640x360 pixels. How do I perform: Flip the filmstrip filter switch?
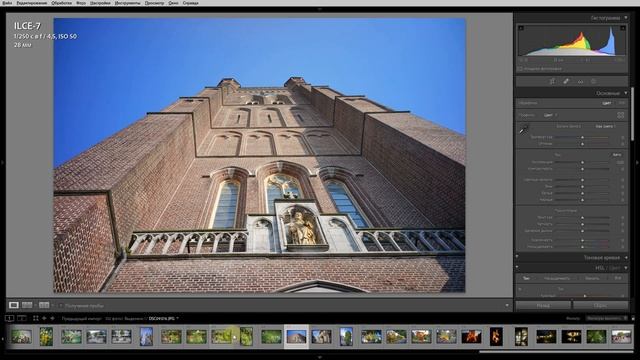(633, 318)
